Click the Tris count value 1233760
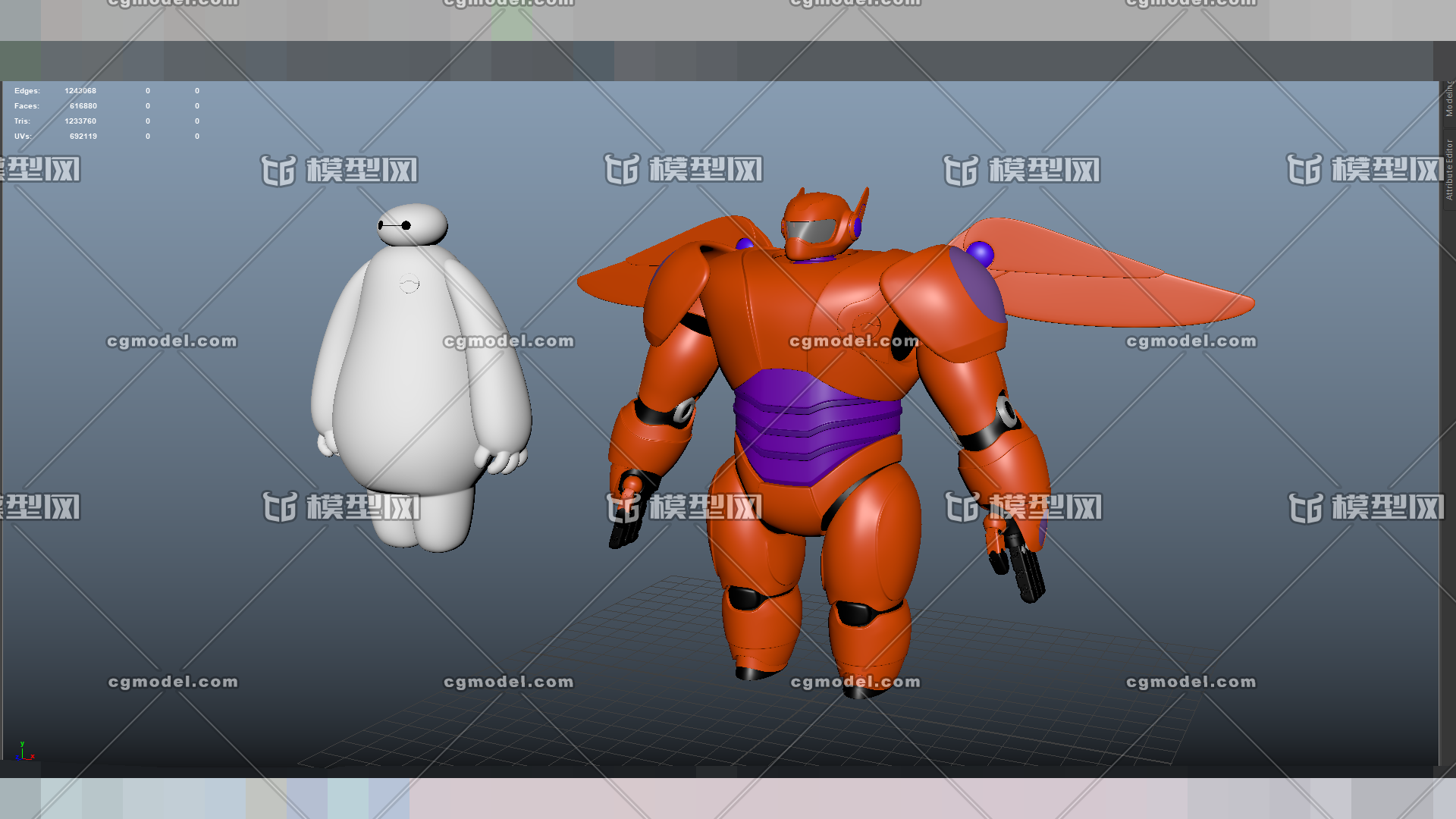Image resolution: width=1456 pixels, height=819 pixels. click(80, 121)
